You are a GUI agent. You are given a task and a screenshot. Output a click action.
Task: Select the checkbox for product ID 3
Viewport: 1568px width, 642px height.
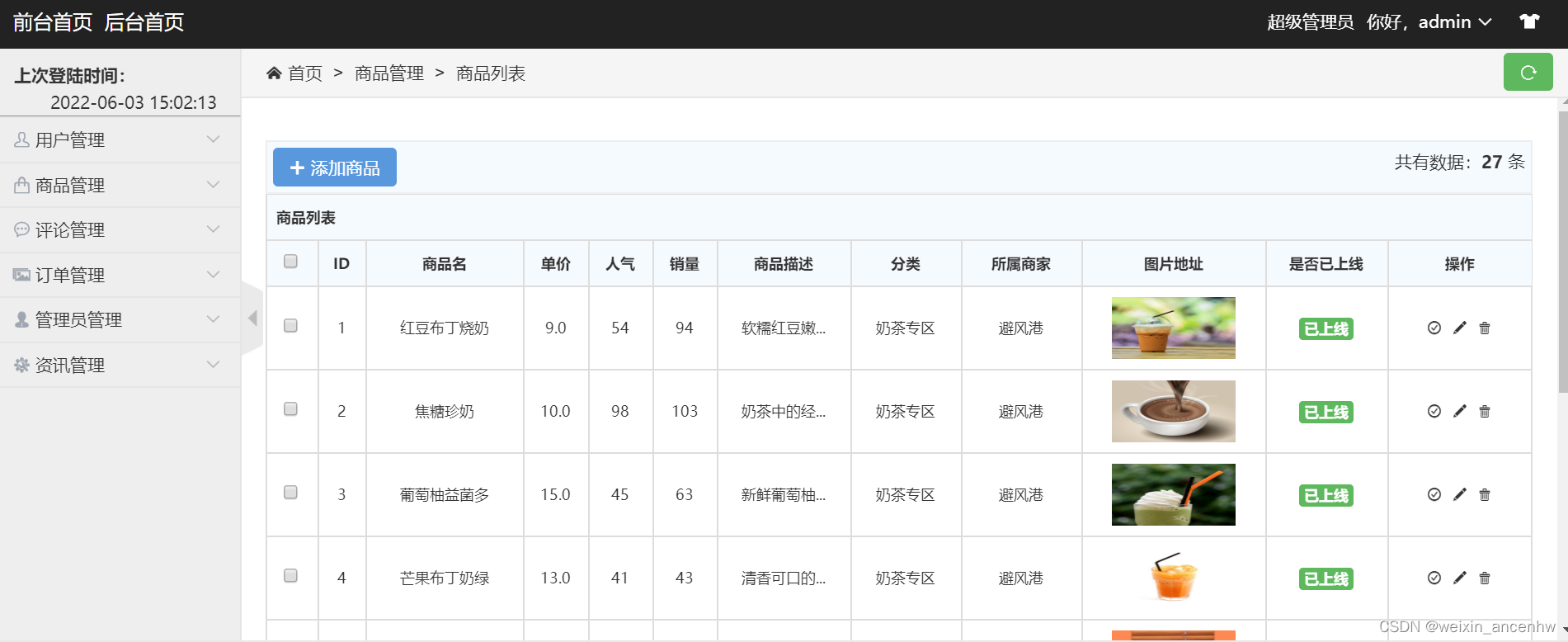pos(290,493)
